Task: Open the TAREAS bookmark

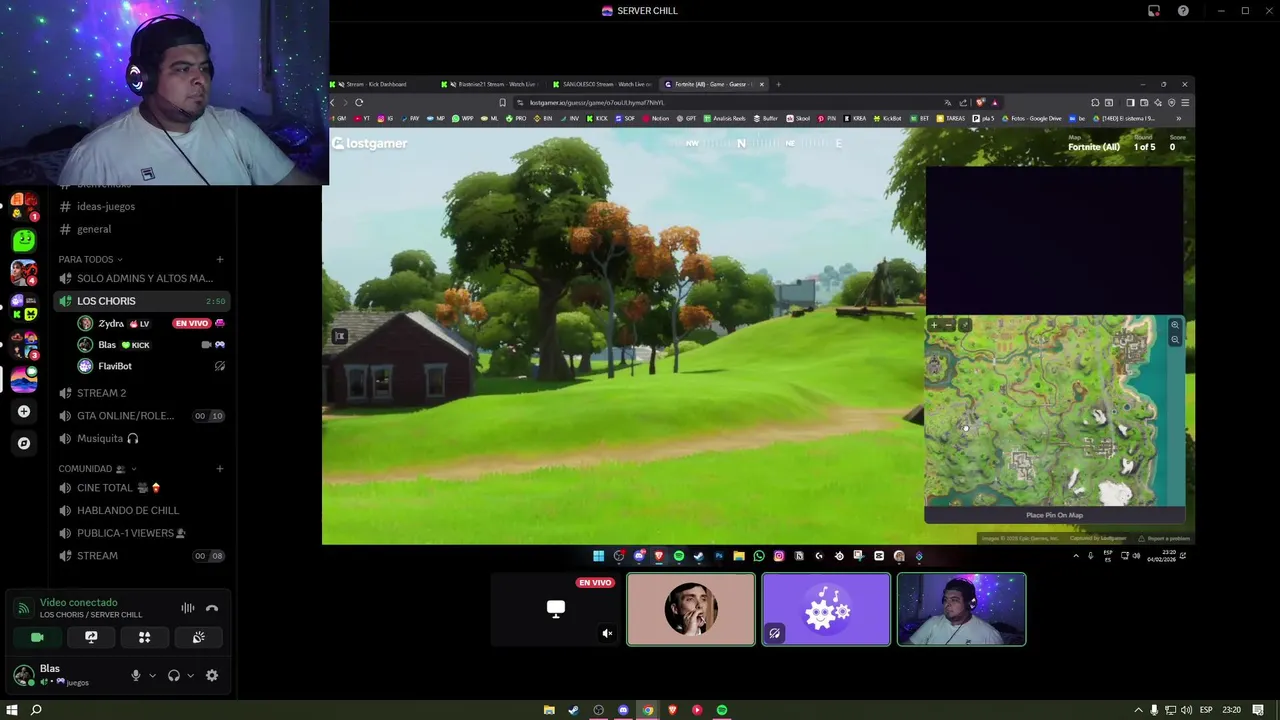Action: point(951,118)
